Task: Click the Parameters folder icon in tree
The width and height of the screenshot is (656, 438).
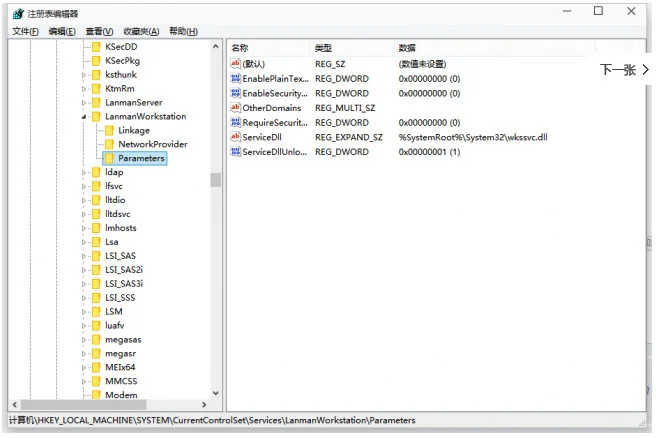Action: click(x=108, y=158)
